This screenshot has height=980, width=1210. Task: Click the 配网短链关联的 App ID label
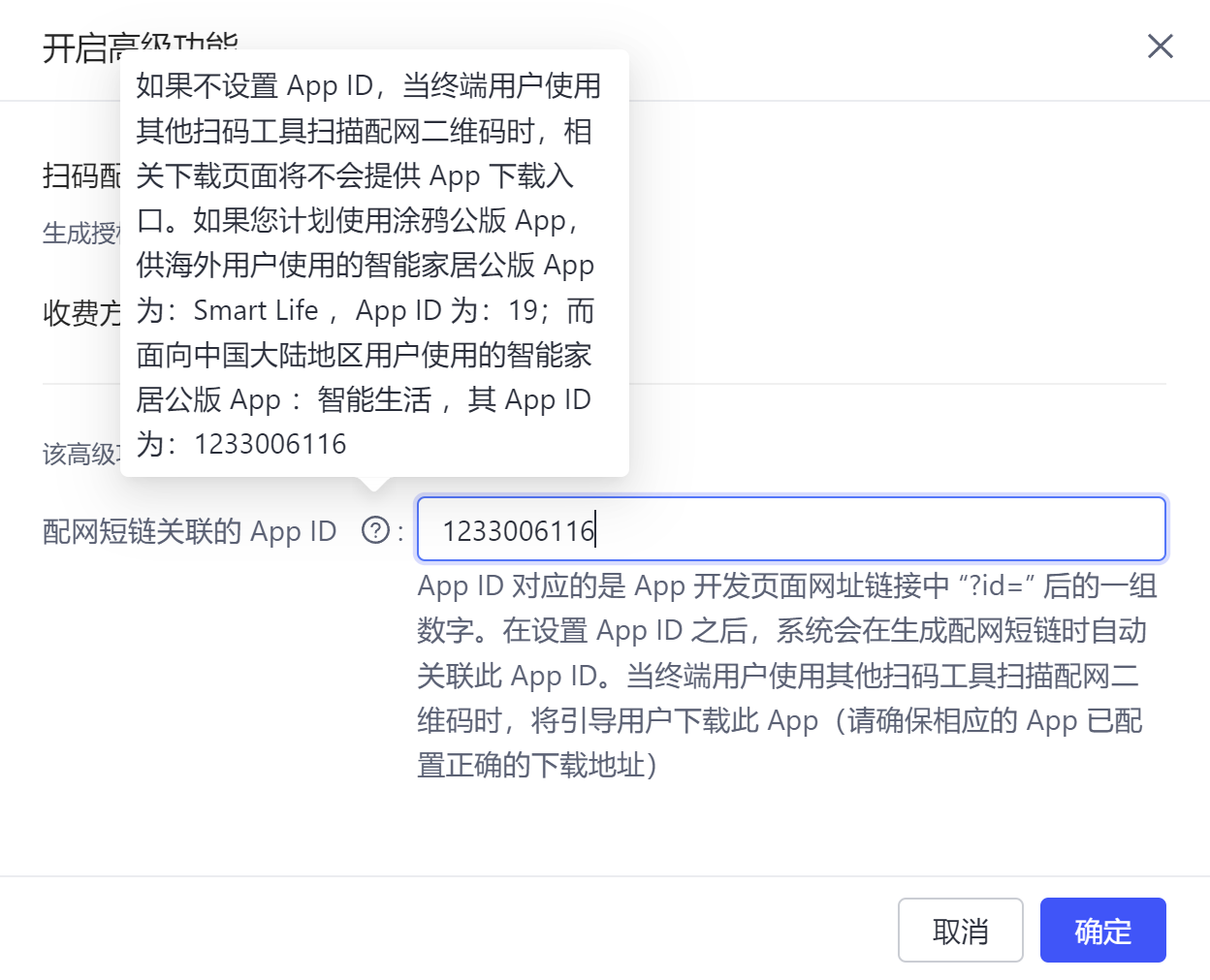pos(190,531)
